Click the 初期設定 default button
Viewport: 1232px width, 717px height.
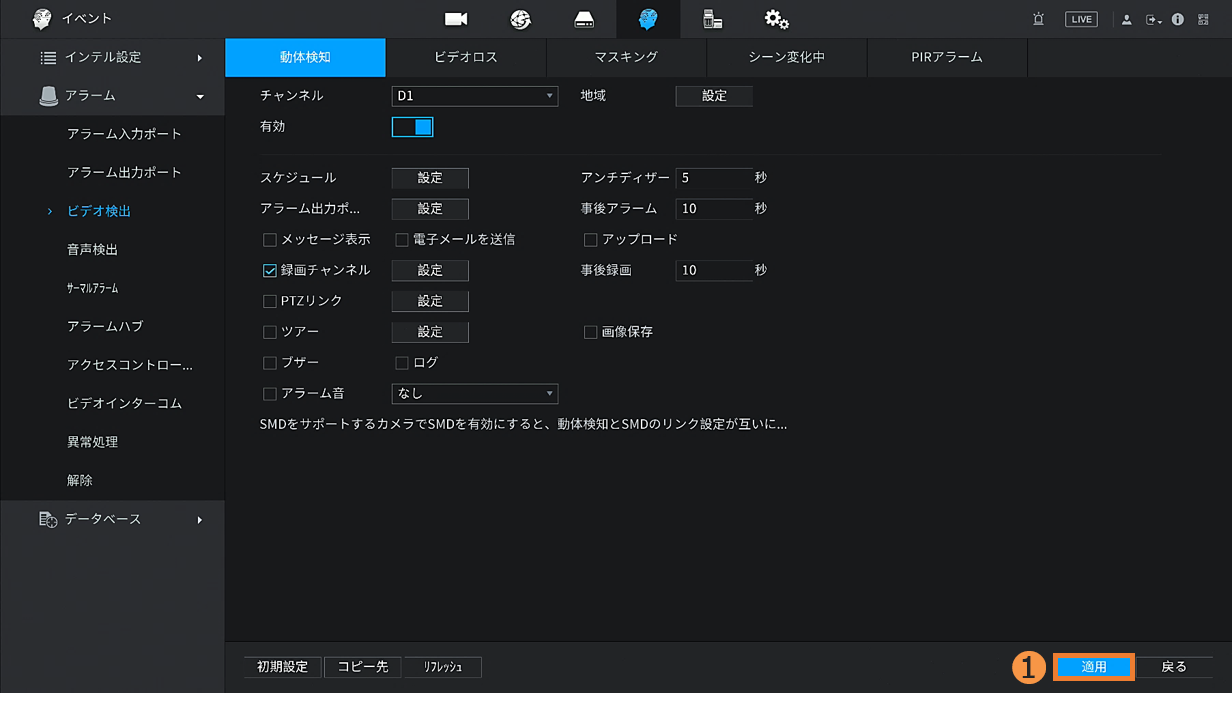(282, 667)
